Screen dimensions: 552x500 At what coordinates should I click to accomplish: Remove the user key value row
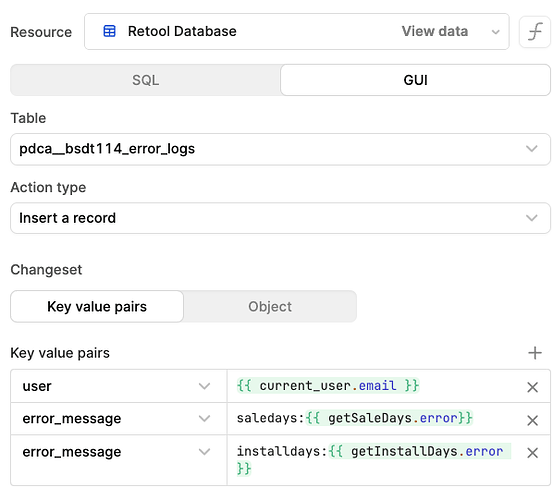[532, 387]
